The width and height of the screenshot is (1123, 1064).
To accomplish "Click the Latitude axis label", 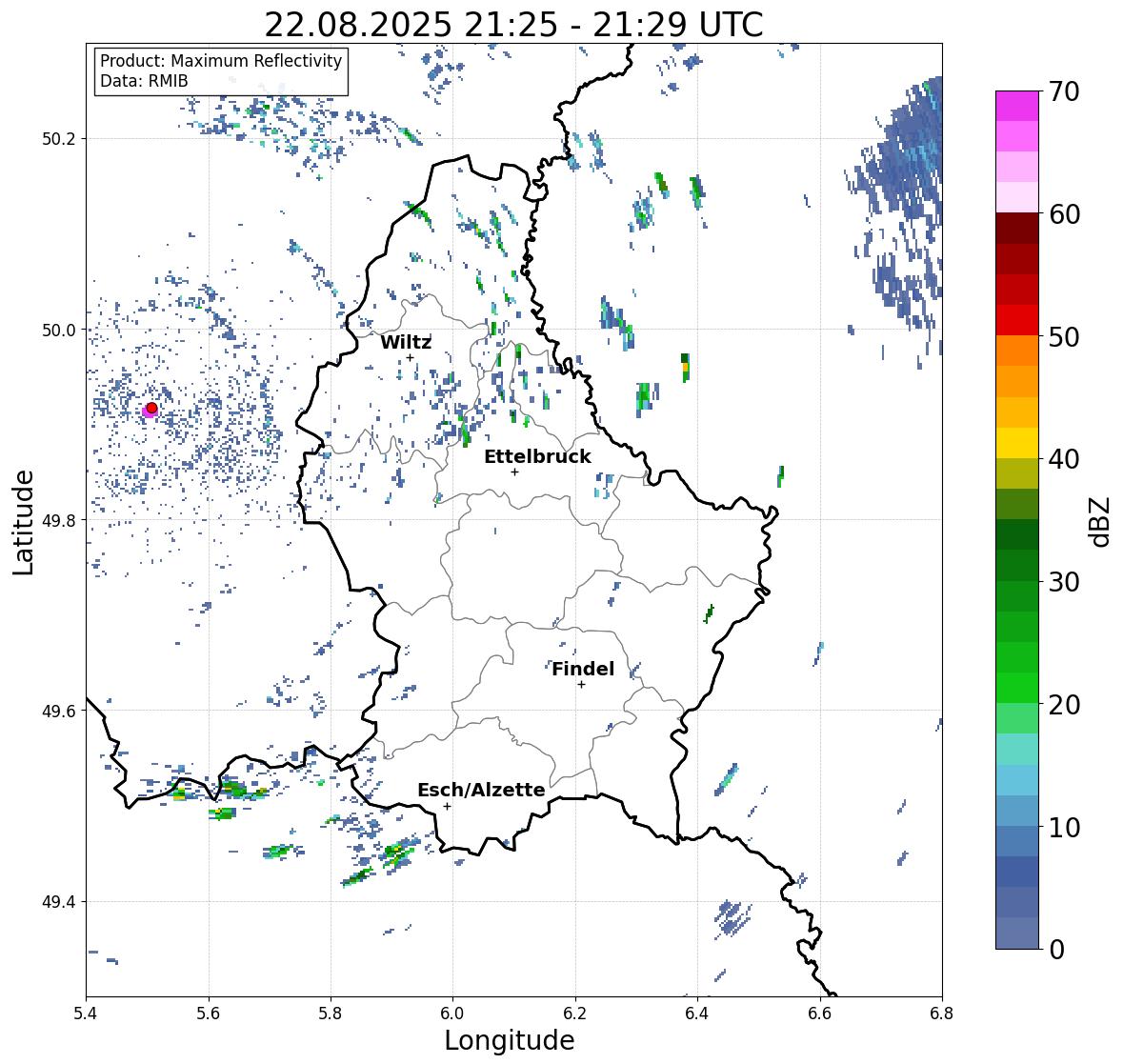I will tap(24, 523).
